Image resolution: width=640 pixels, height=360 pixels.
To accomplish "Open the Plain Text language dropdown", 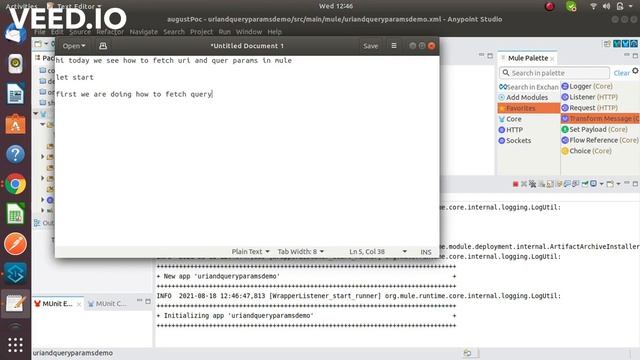I will pyautogui.click(x=251, y=252).
